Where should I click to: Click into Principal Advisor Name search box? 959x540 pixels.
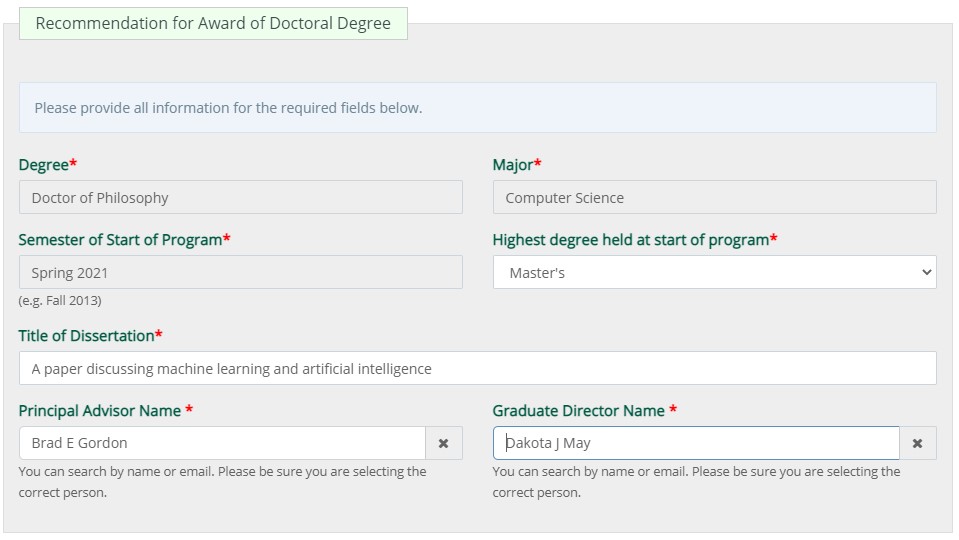pyautogui.click(x=222, y=443)
